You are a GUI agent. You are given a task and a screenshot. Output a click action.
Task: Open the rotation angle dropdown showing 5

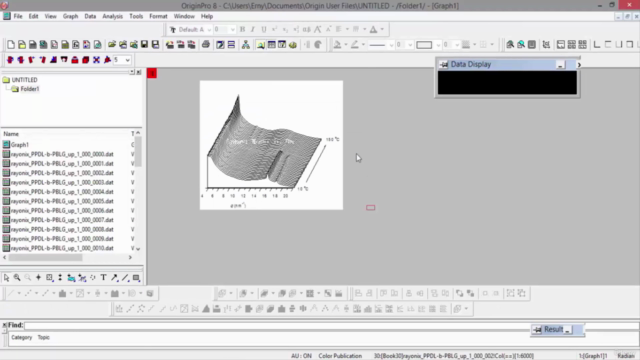click(x=128, y=60)
